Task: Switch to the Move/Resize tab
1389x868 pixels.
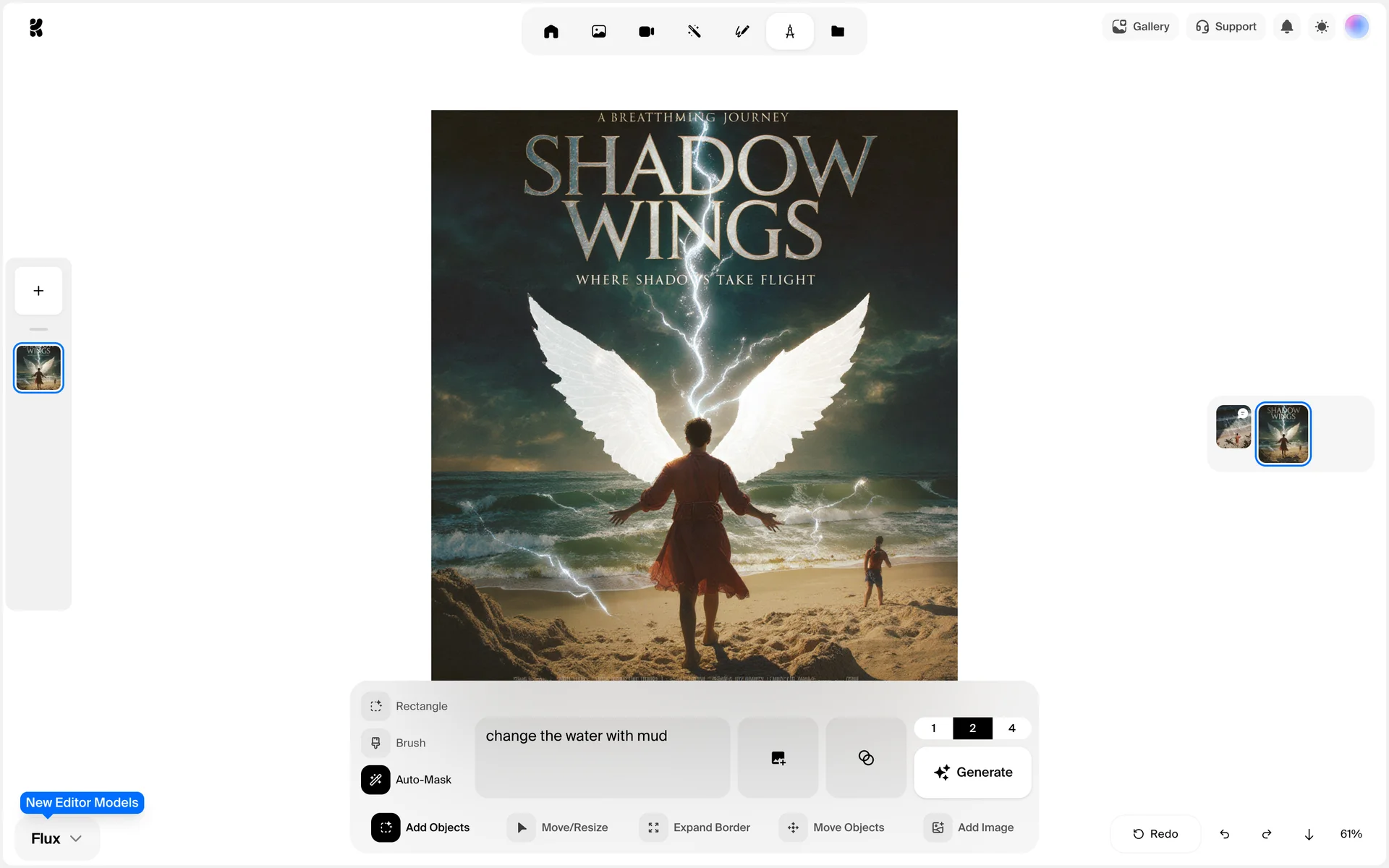Action: click(x=558, y=827)
